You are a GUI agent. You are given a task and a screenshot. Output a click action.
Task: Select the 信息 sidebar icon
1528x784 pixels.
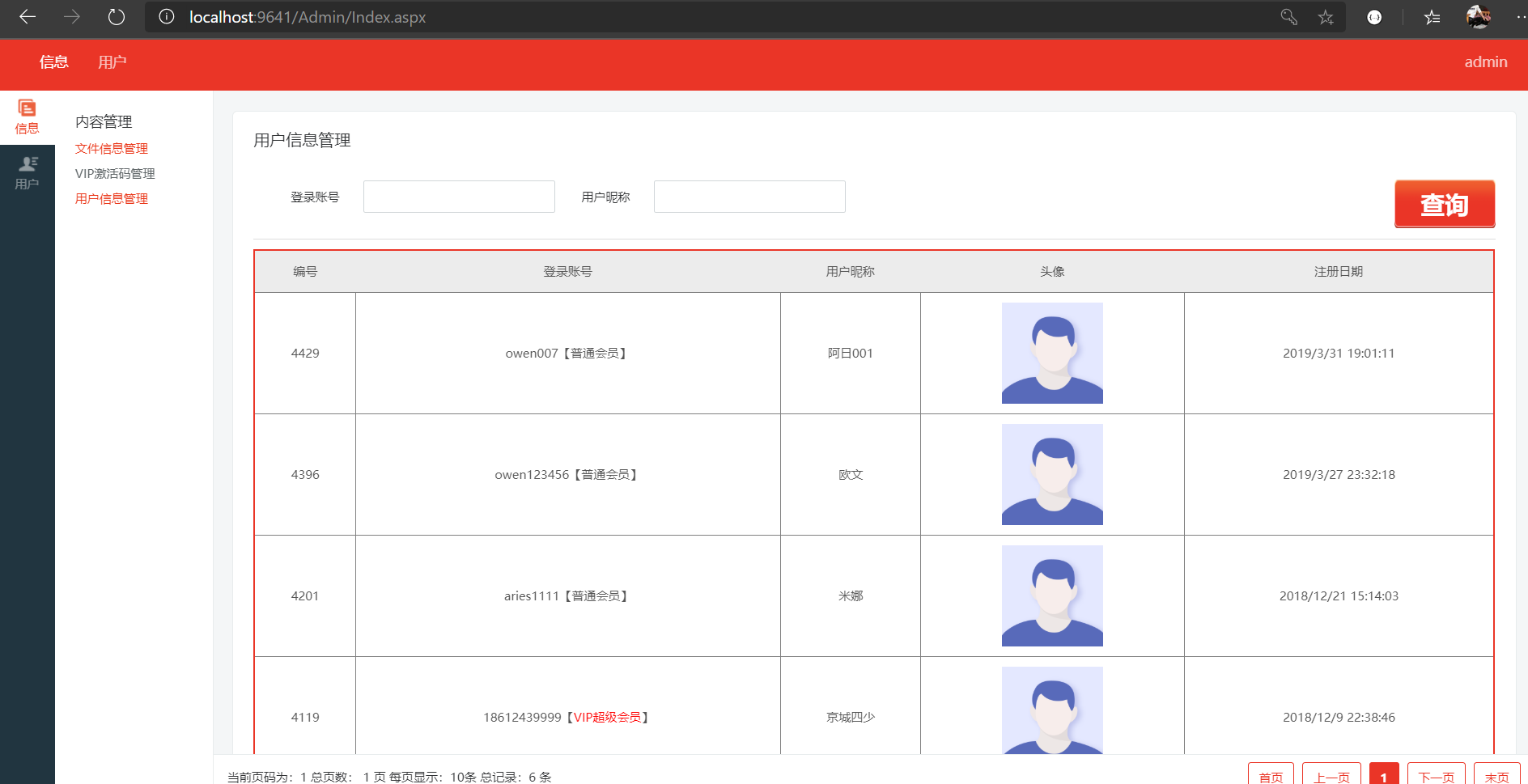click(27, 117)
